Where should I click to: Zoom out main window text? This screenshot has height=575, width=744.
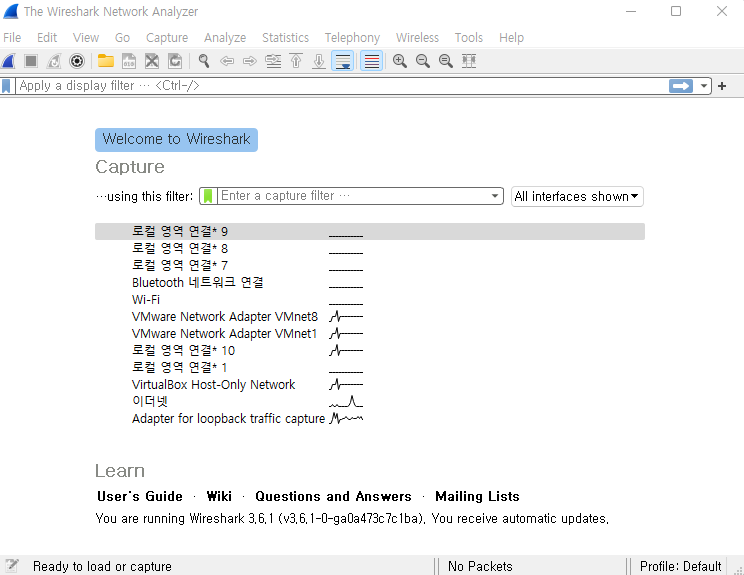(423, 61)
